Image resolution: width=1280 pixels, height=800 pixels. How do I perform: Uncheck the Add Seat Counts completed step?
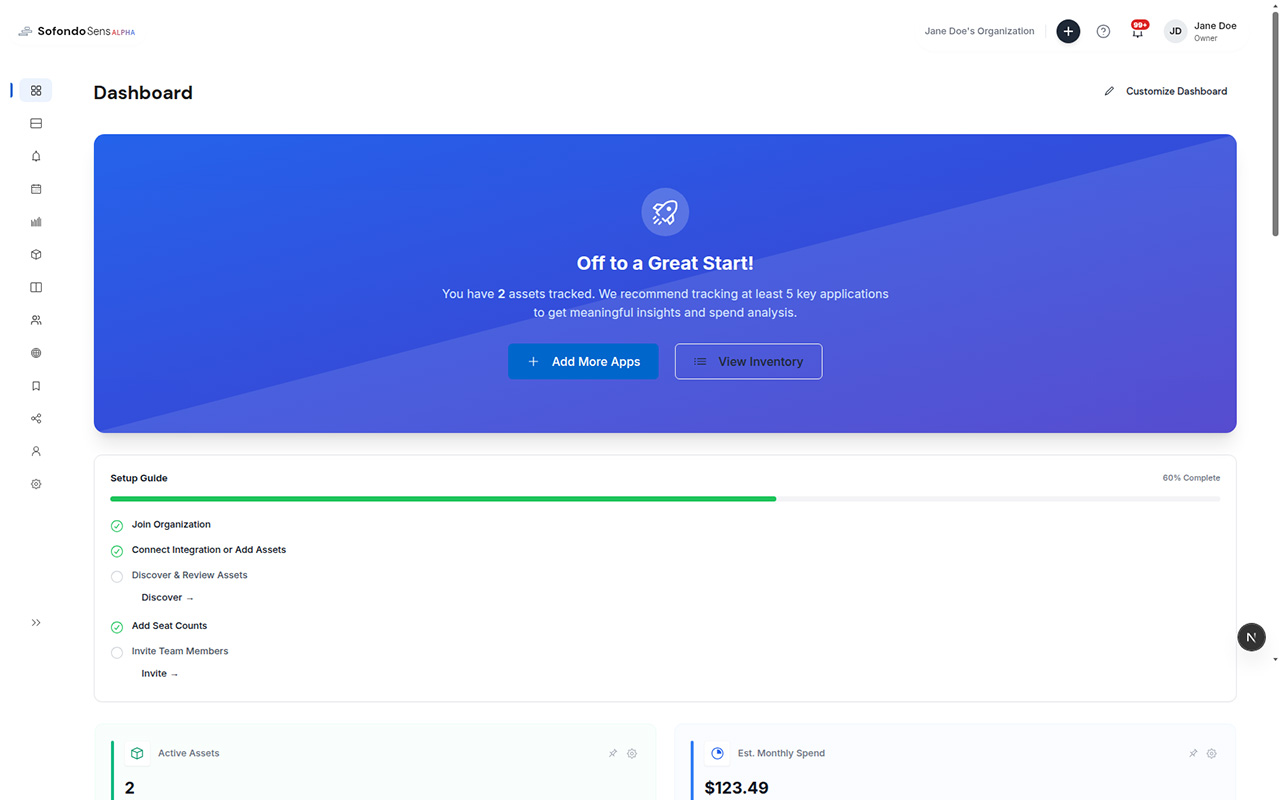(x=117, y=626)
